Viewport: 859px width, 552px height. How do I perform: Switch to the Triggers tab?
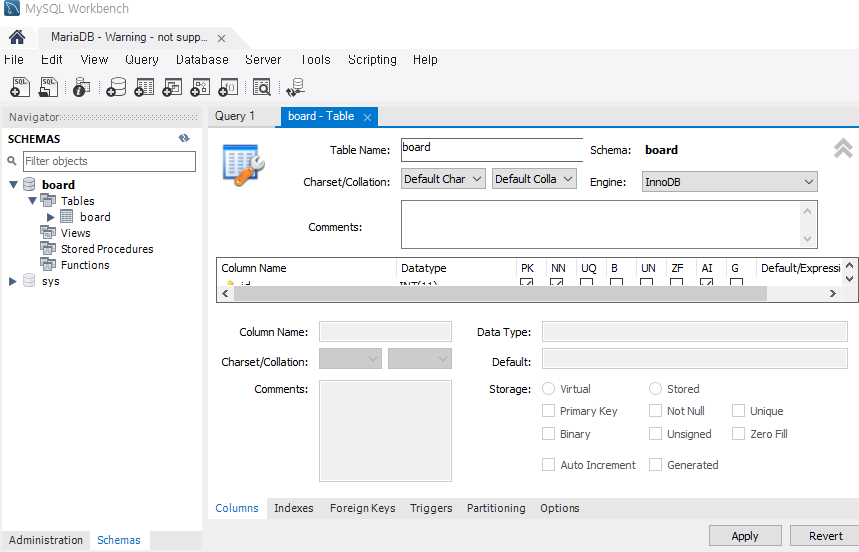431,508
